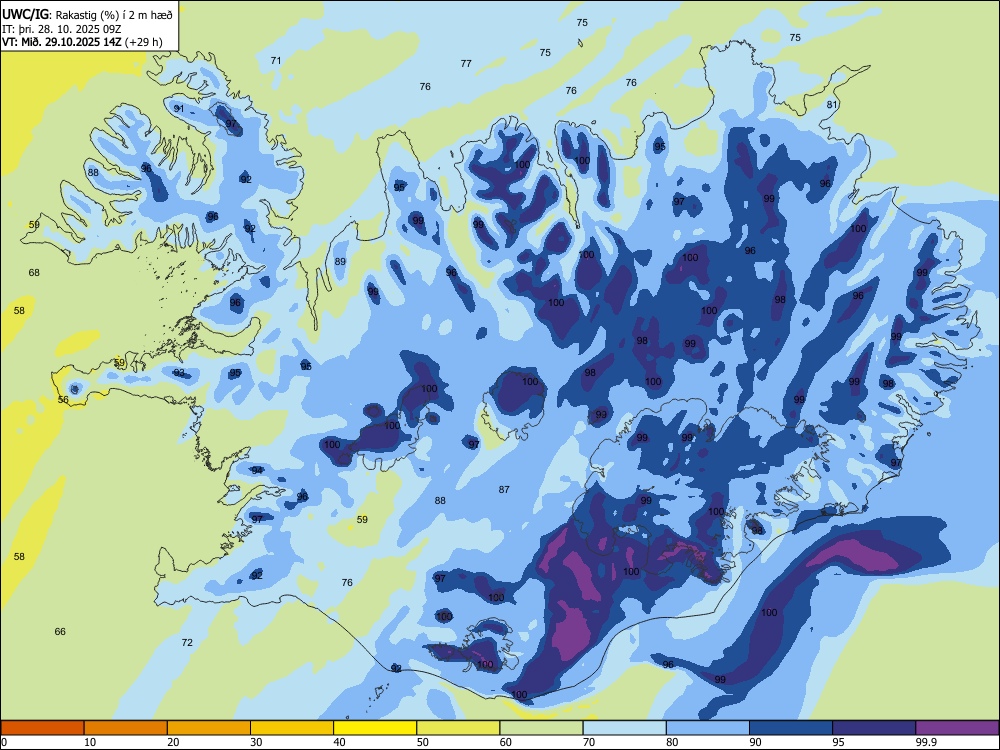Click the legend tick label '30'
Image resolution: width=1000 pixels, height=750 pixels.
[x=256, y=742]
